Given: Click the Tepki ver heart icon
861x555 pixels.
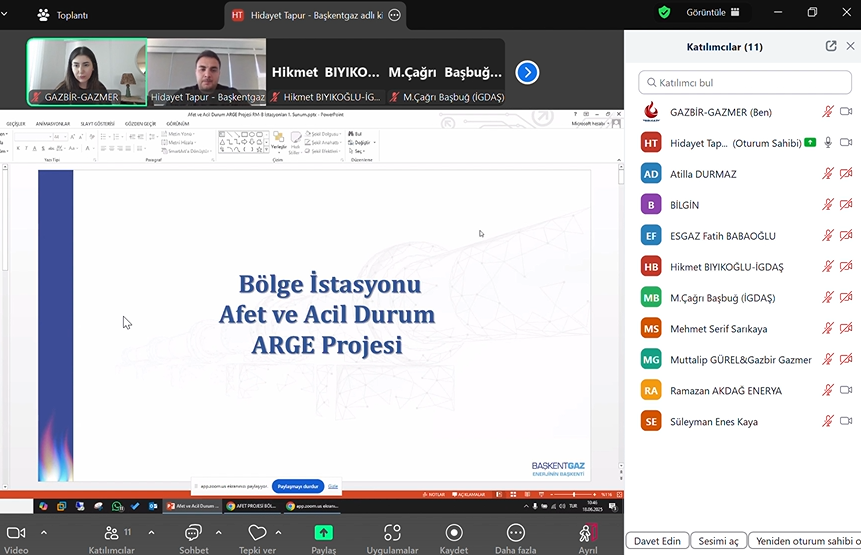Looking at the screenshot, I should [x=257, y=532].
